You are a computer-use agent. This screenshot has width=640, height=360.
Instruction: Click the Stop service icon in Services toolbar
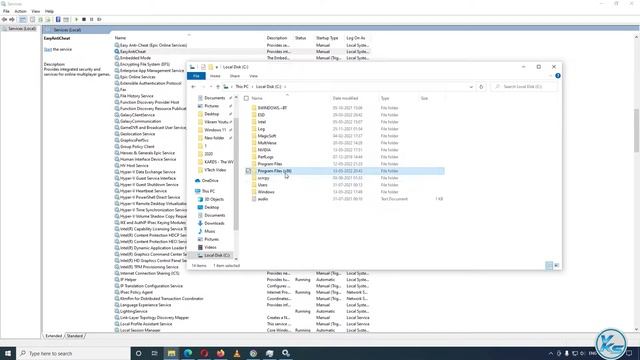pyautogui.click(x=84, y=19)
